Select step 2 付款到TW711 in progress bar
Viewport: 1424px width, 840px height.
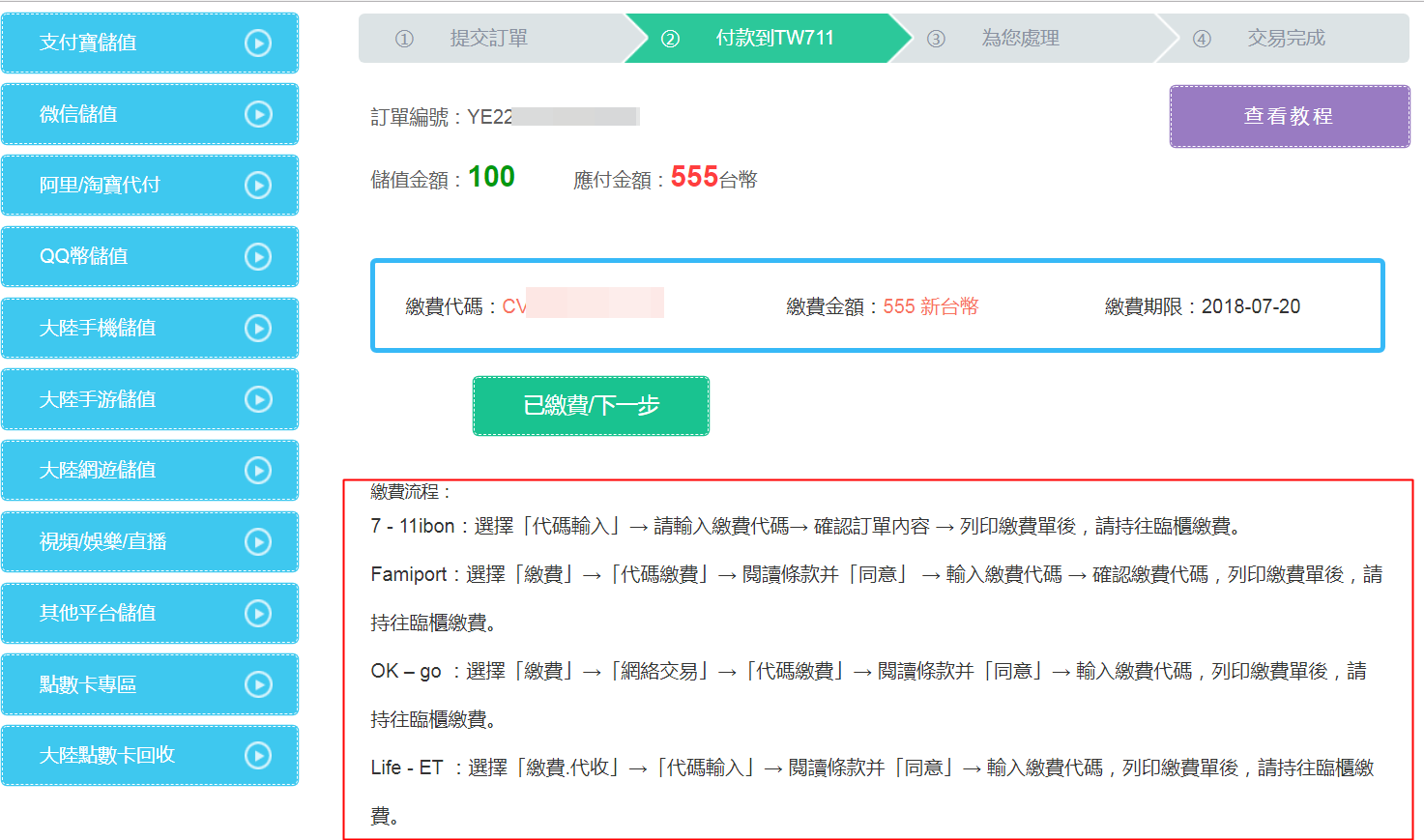tap(769, 39)
